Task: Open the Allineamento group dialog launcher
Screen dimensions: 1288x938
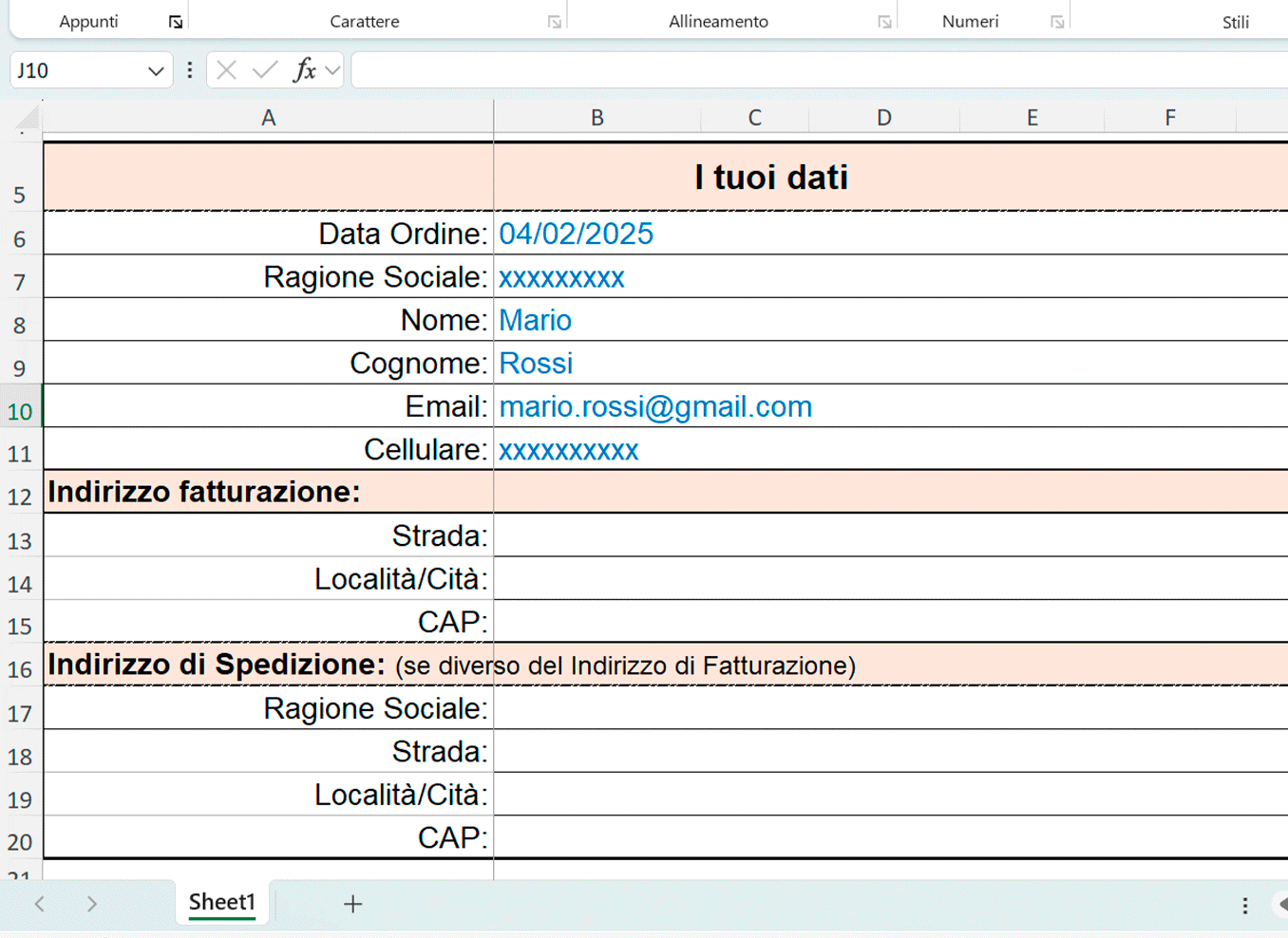Action: pyautogui.click(x=884, y=22)
